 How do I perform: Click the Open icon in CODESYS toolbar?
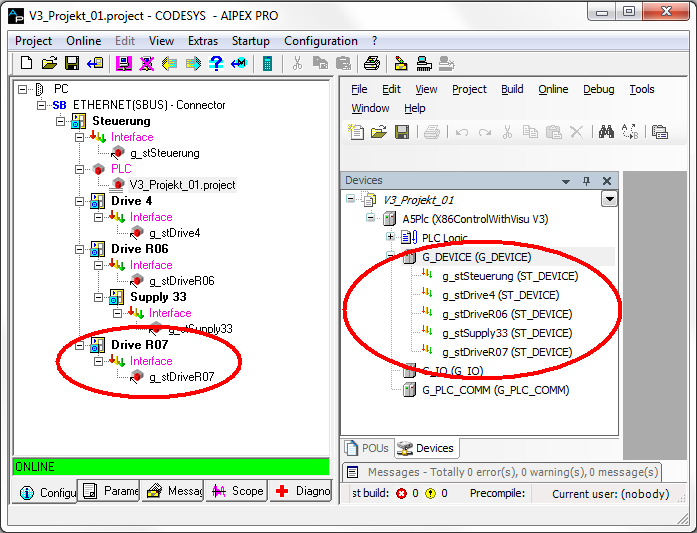(x=379, y=132)
